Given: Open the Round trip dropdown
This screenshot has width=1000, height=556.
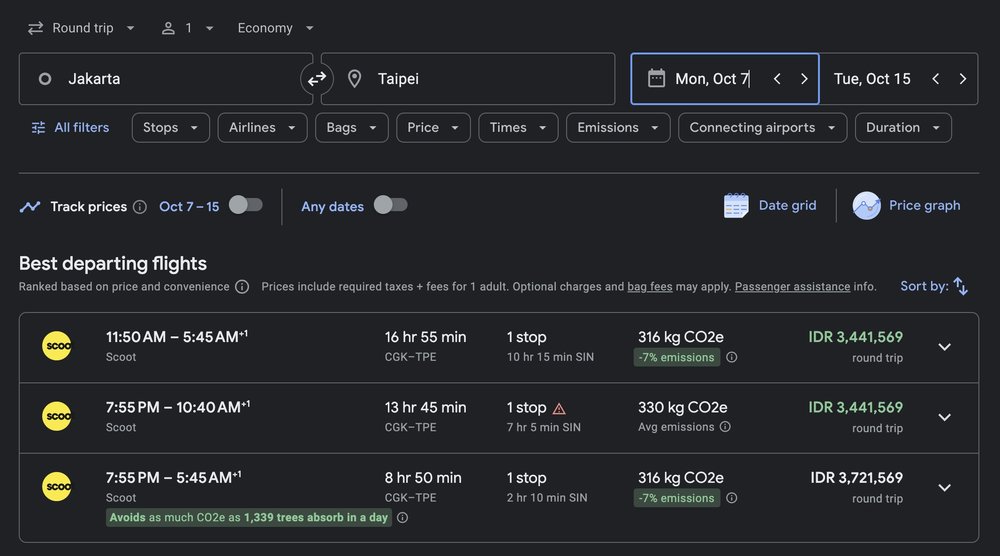Looking at the screenshot, I should pyautogui.click(x=82, y=28).
